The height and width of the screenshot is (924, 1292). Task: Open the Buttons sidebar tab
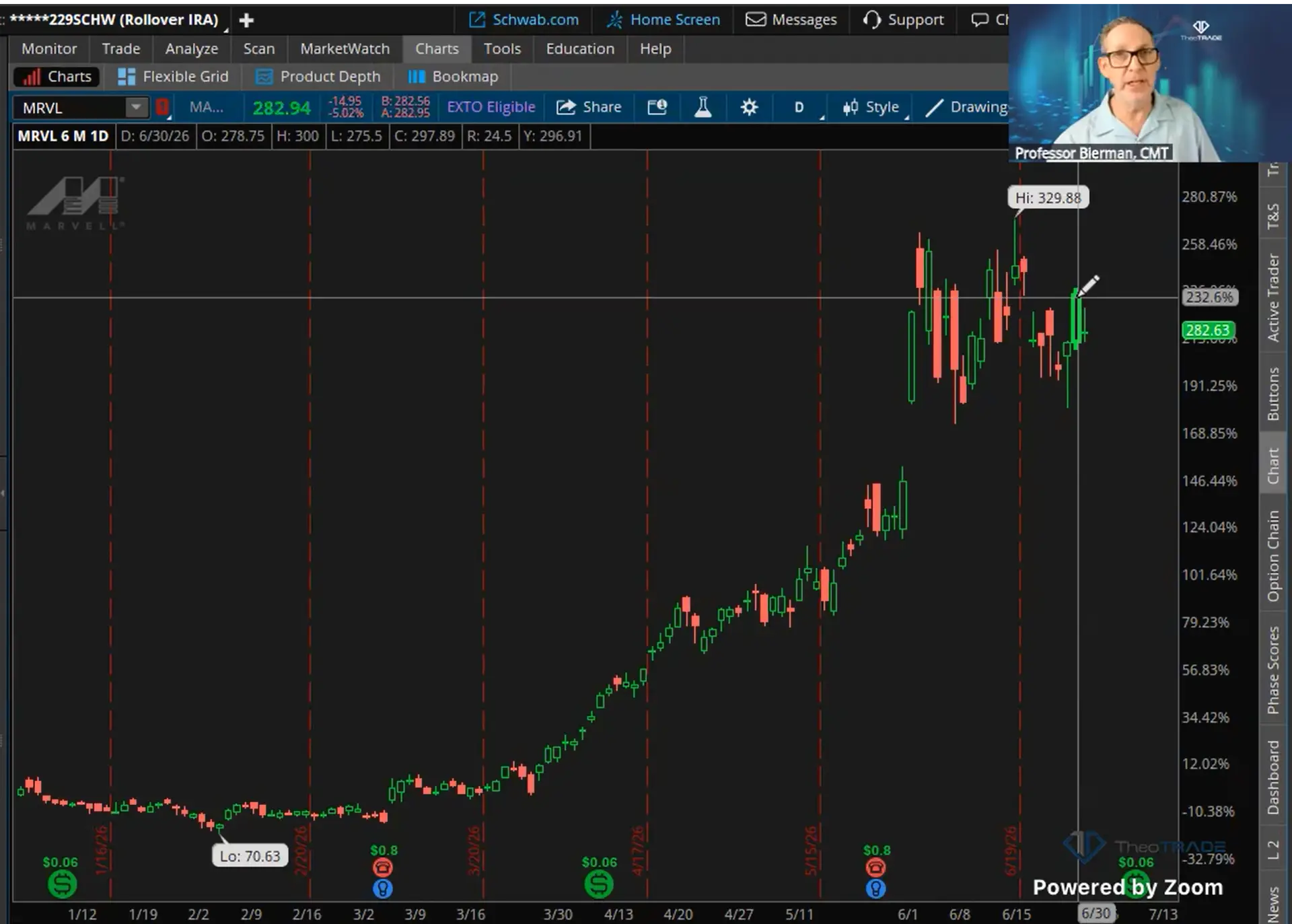pyautogui.click(x=1273, y=394)
